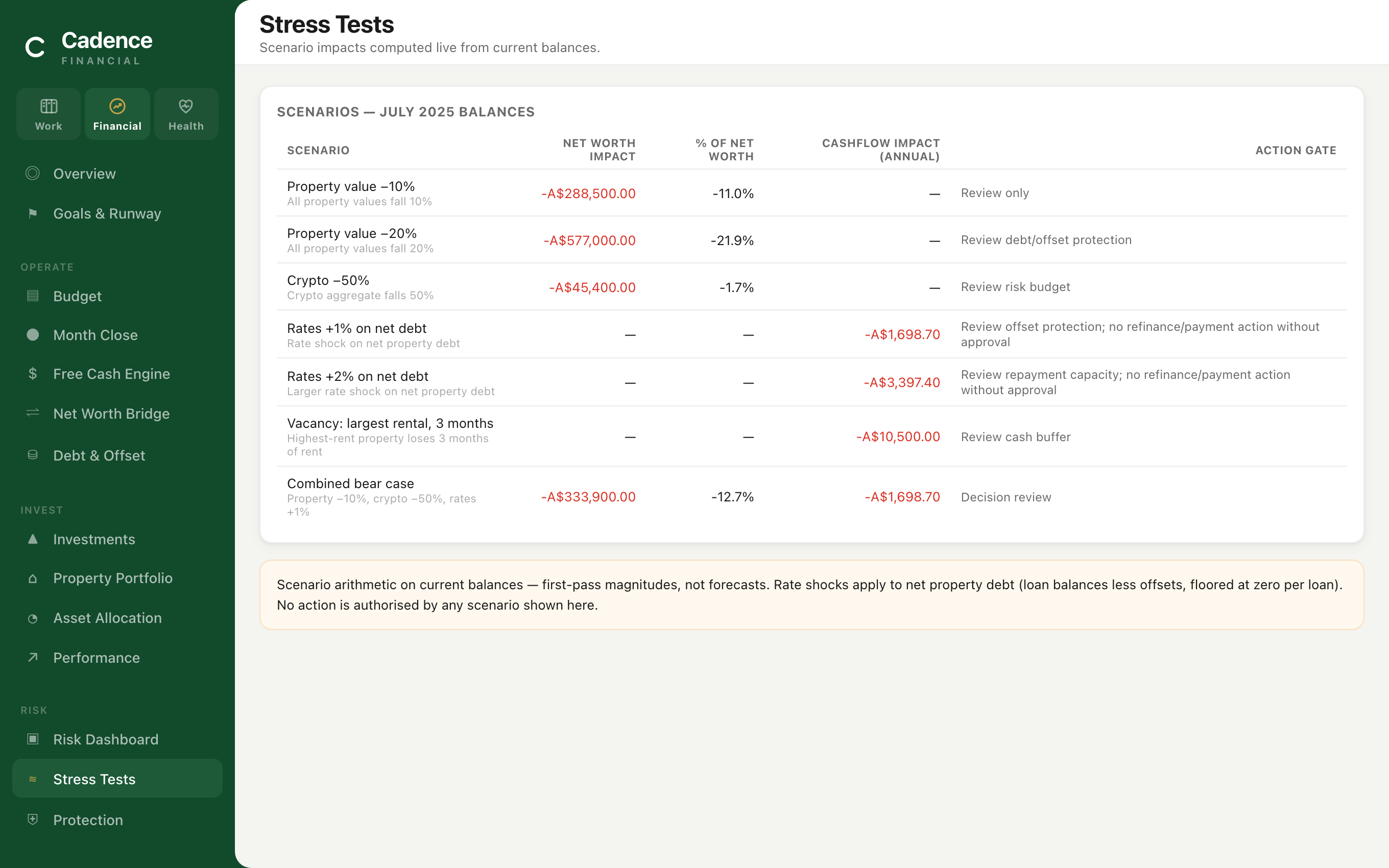
Task: Click 'Review cash buffer' action gate
Action: (x=1016, y=437)
